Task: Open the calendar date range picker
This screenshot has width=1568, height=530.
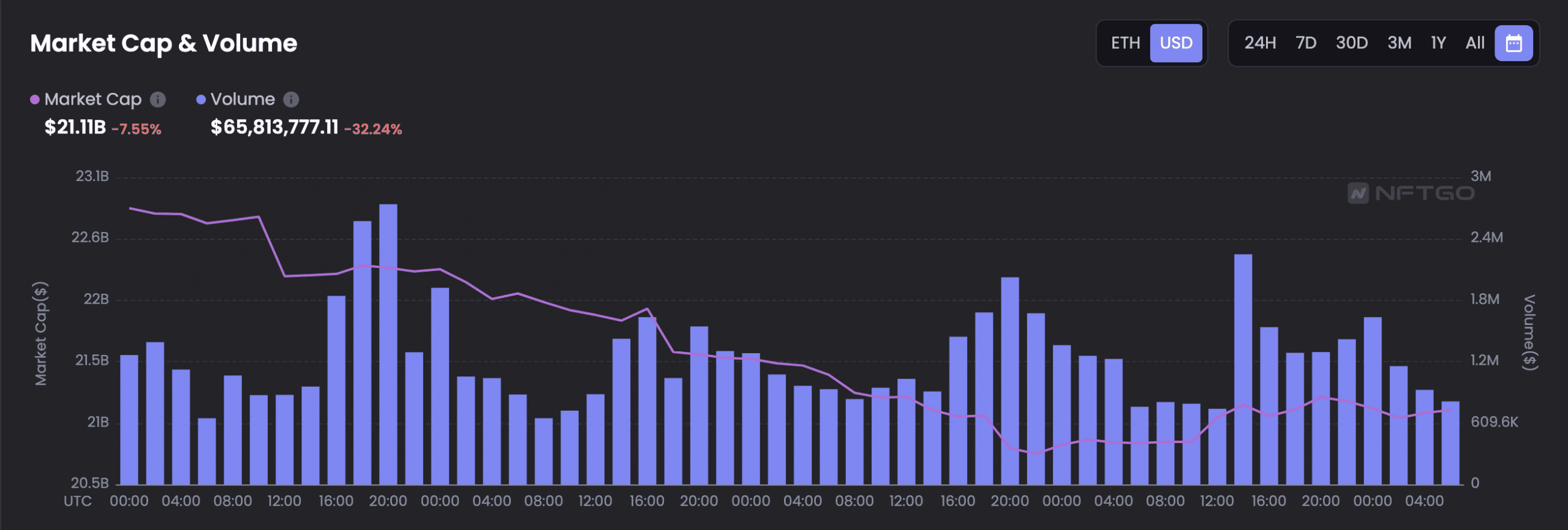Action: [x=1513, y=43]
